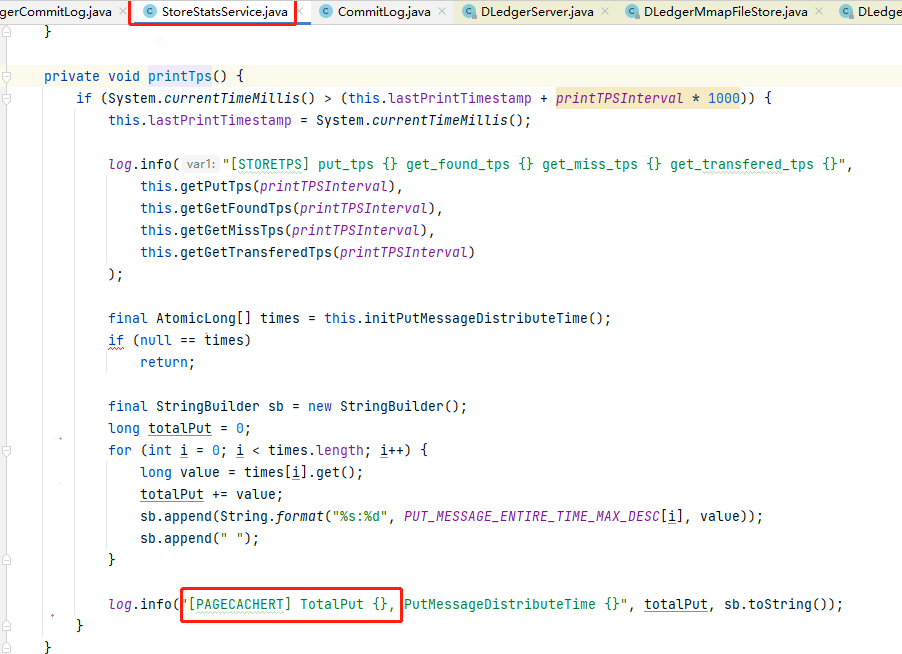This screenshot has width=902, height=654.
Task: Switch to DLedgerMmapFileStore.java tab
Action: point(725,12)
